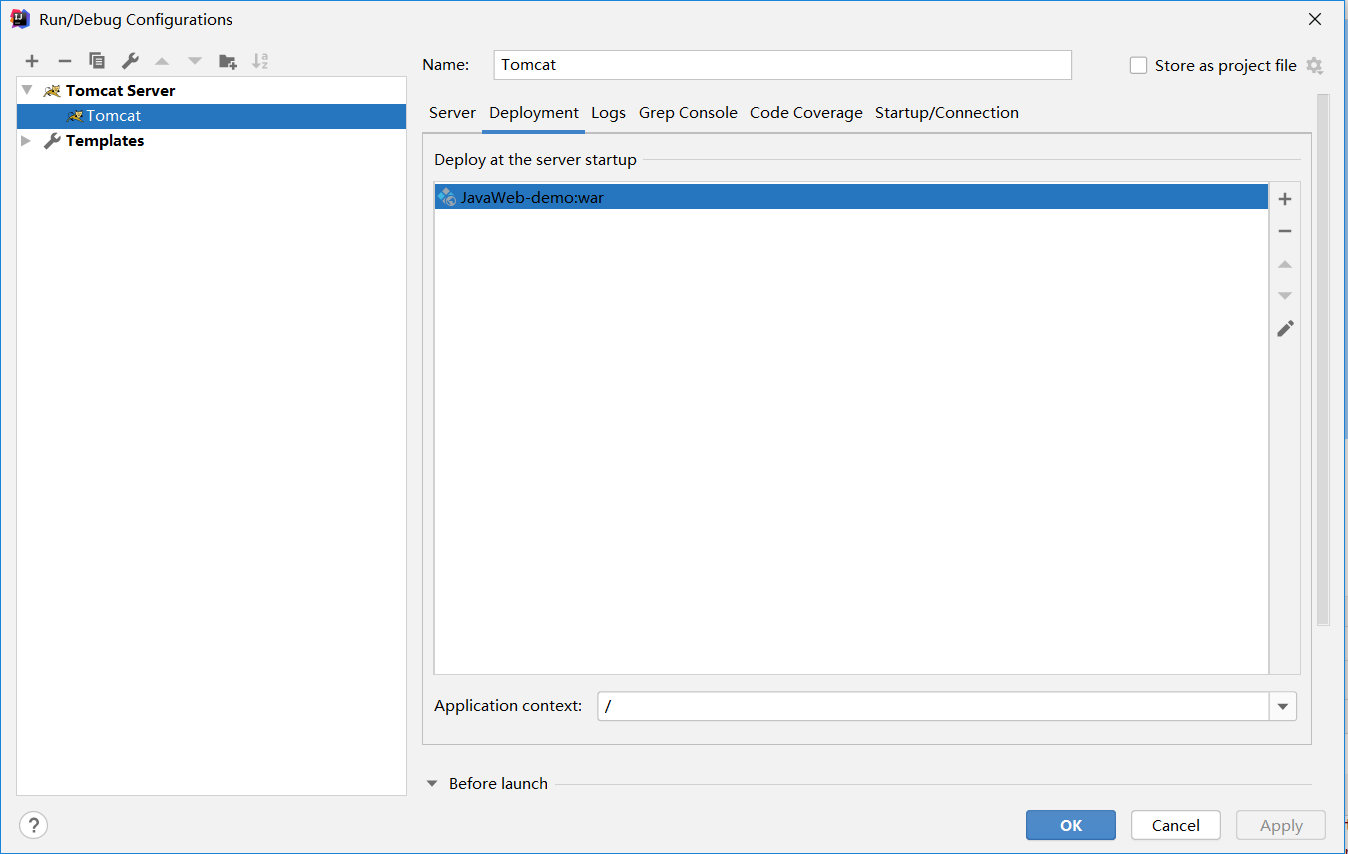Click the Apply button
Viewport: 1348px width, 854px height.
[x=1281, y=825]
